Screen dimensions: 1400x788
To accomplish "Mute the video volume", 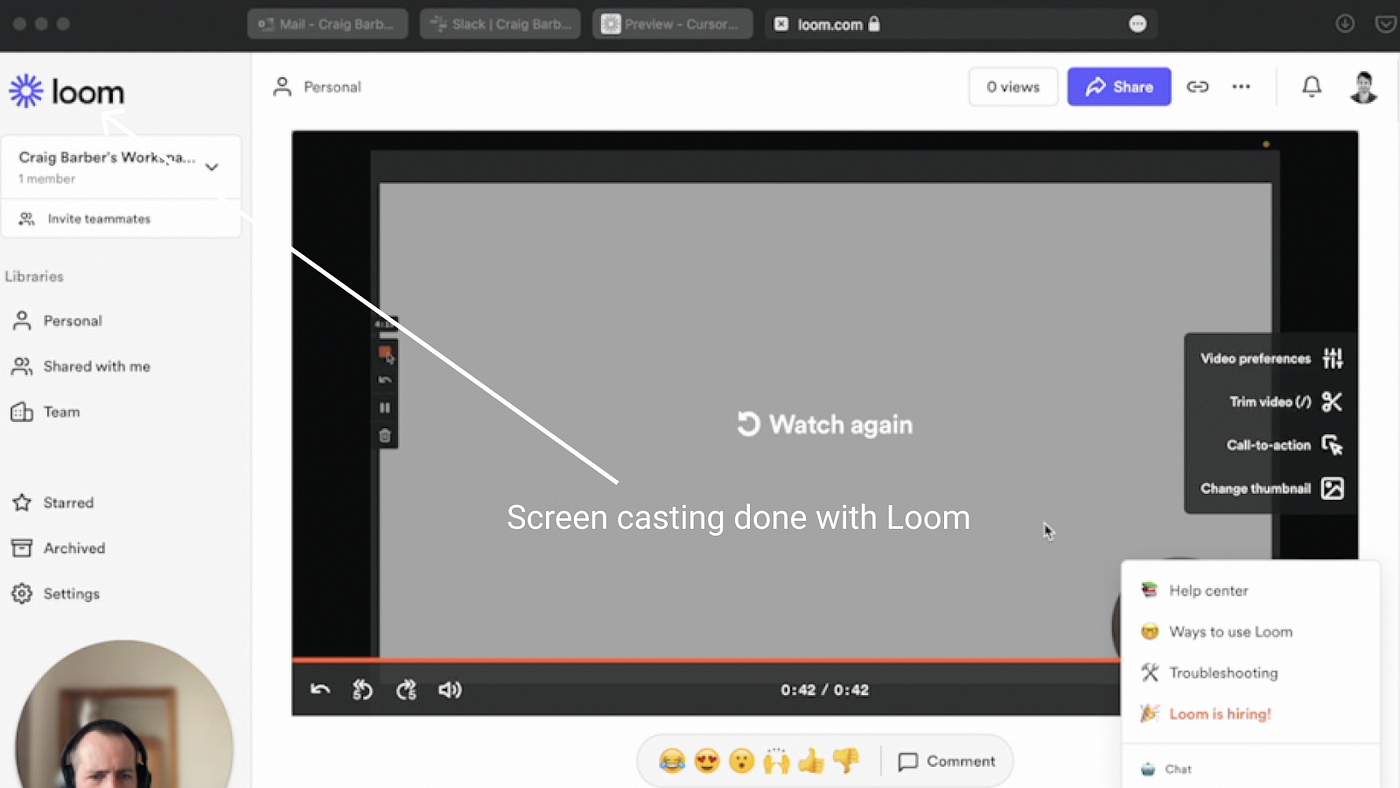I will click(x=450, y=690).
